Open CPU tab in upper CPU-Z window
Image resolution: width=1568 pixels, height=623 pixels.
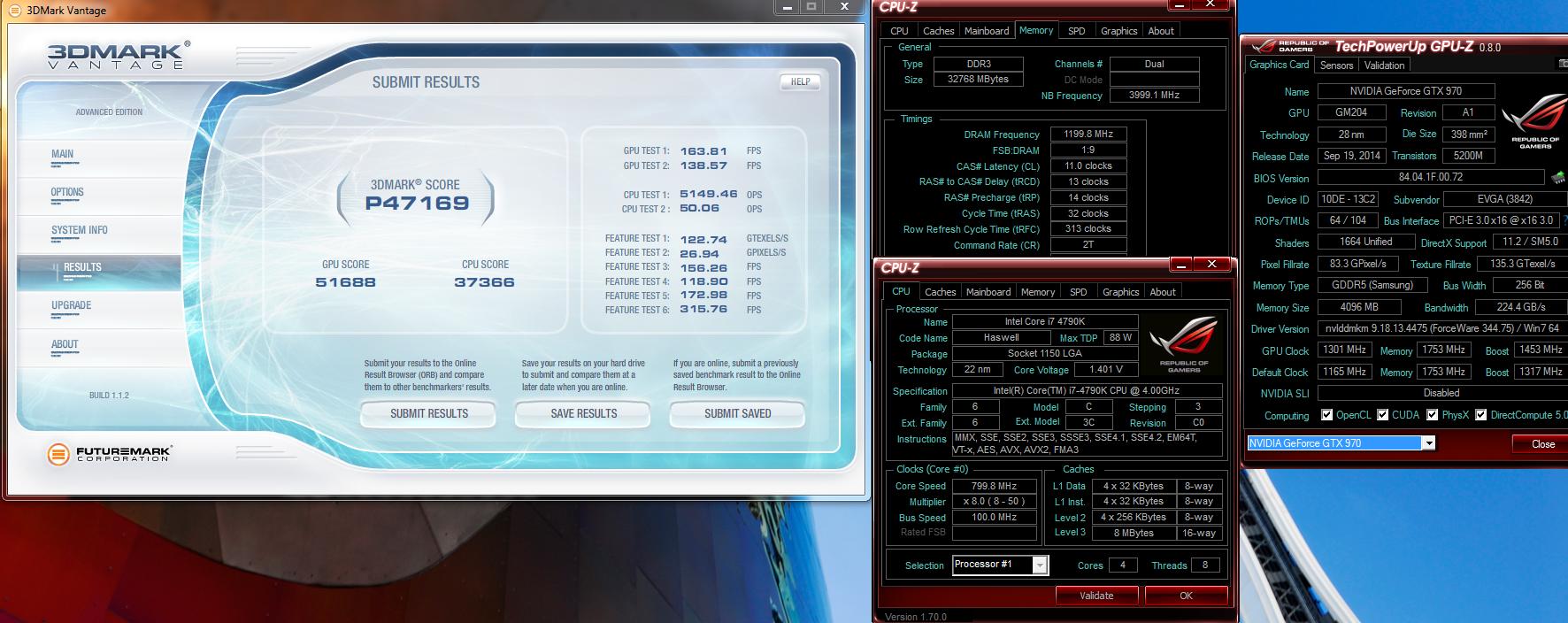[899, 31]
